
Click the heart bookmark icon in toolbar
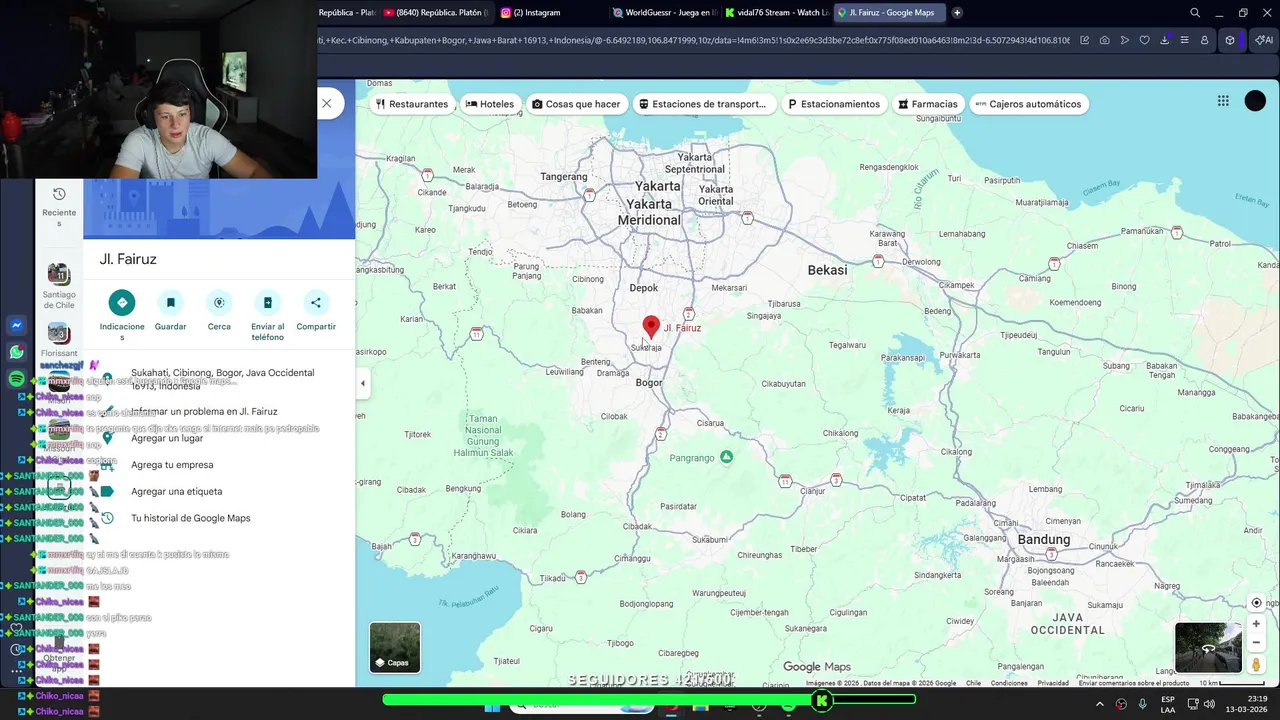[x=1144, y=40]
